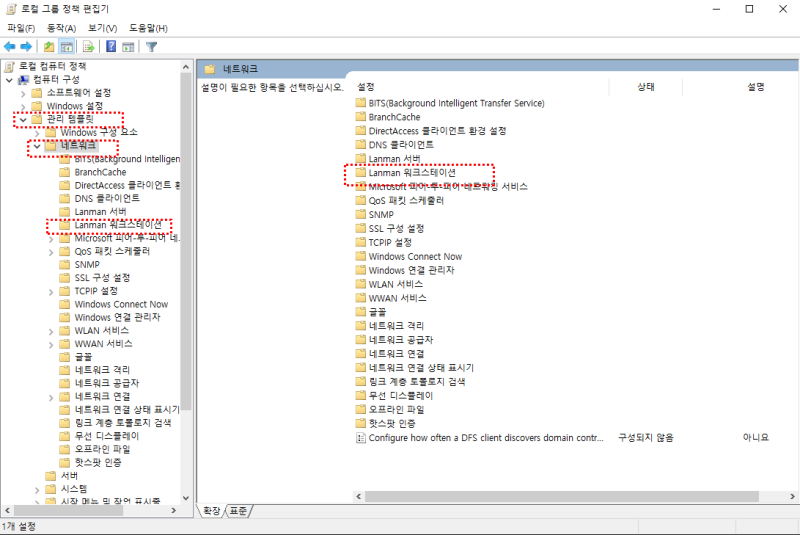The height and width of the screenshot is (535, 800).
Task: Toggle the Show/Hide Action Pane toolbar icon
Action: 128,47
